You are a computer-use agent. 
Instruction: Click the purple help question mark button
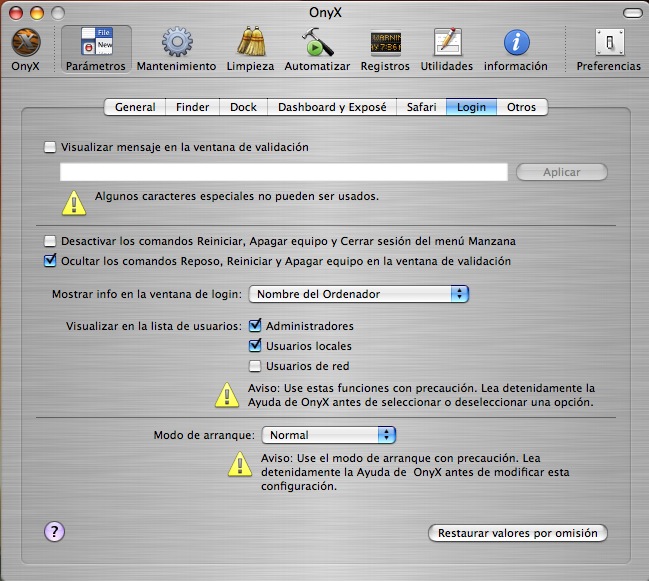(54, 531)
